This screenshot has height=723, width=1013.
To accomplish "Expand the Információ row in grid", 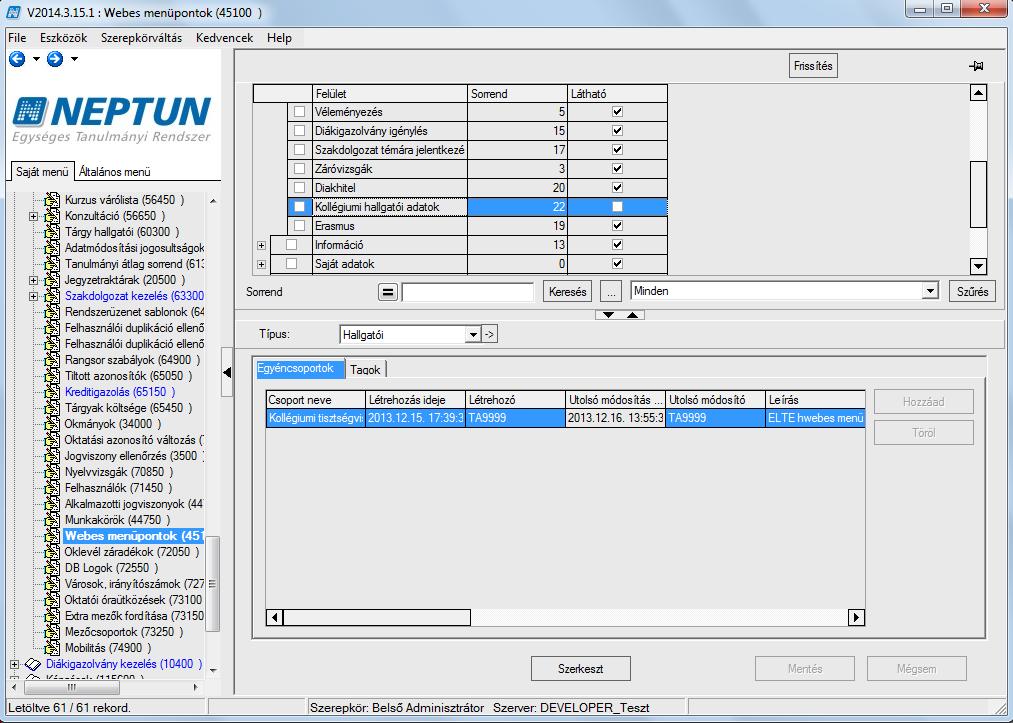I will coord(261,246).
